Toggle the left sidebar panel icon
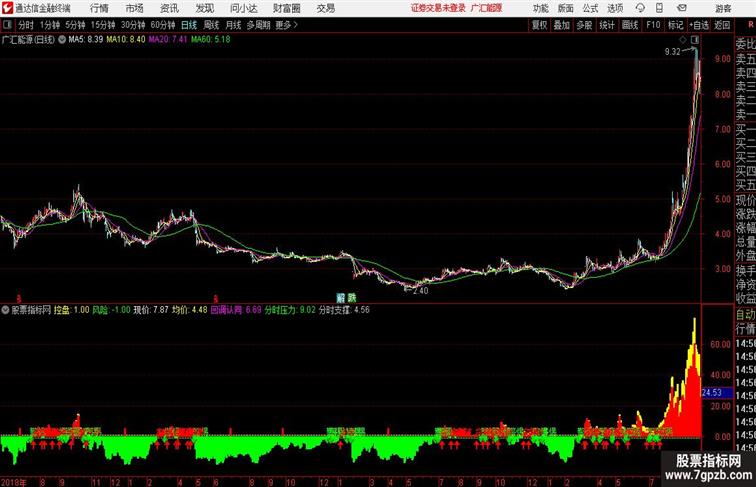Screen dimensions: 756x487 [x=7, y=25]
